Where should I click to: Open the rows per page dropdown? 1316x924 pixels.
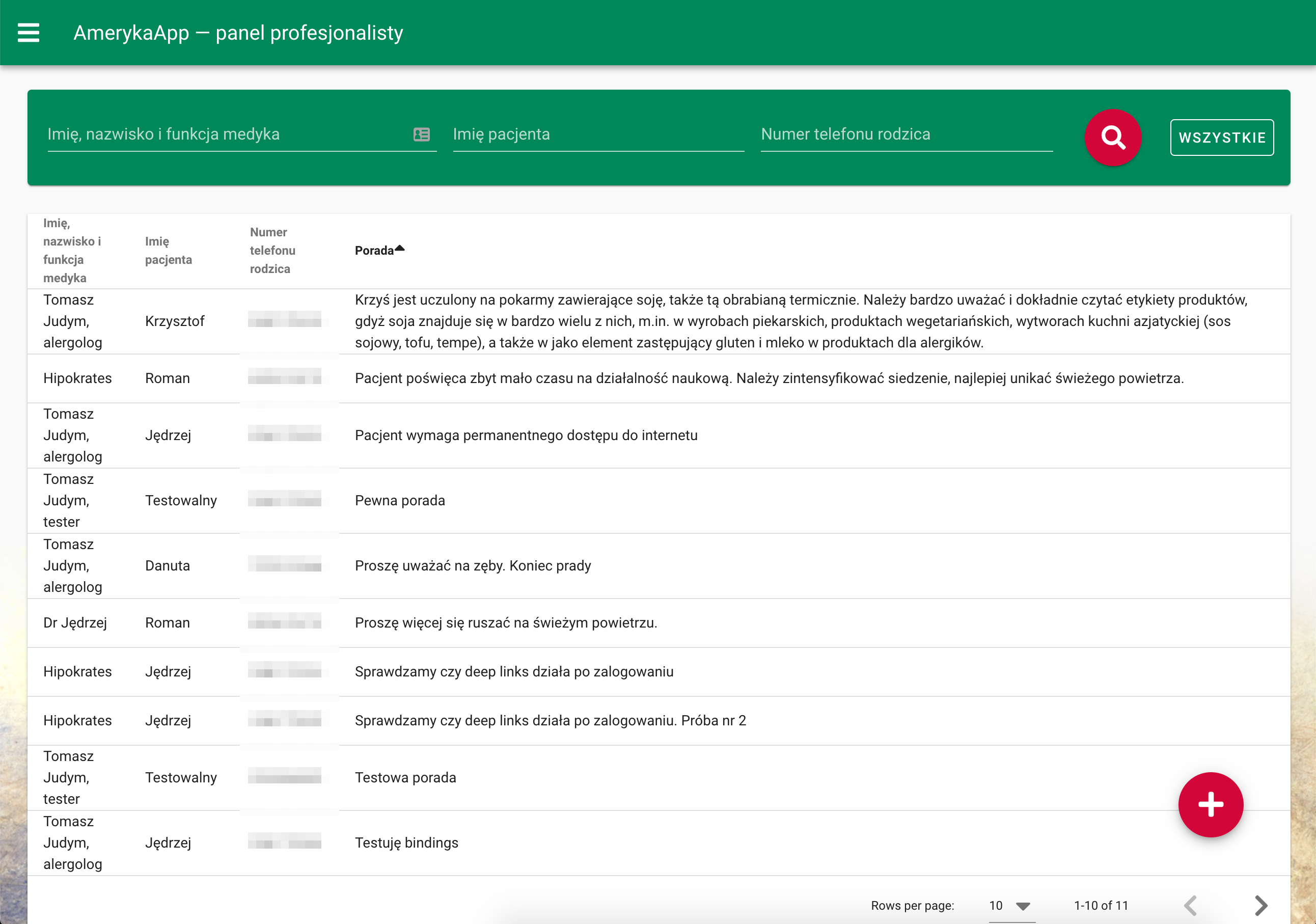tap(1011, 906)
